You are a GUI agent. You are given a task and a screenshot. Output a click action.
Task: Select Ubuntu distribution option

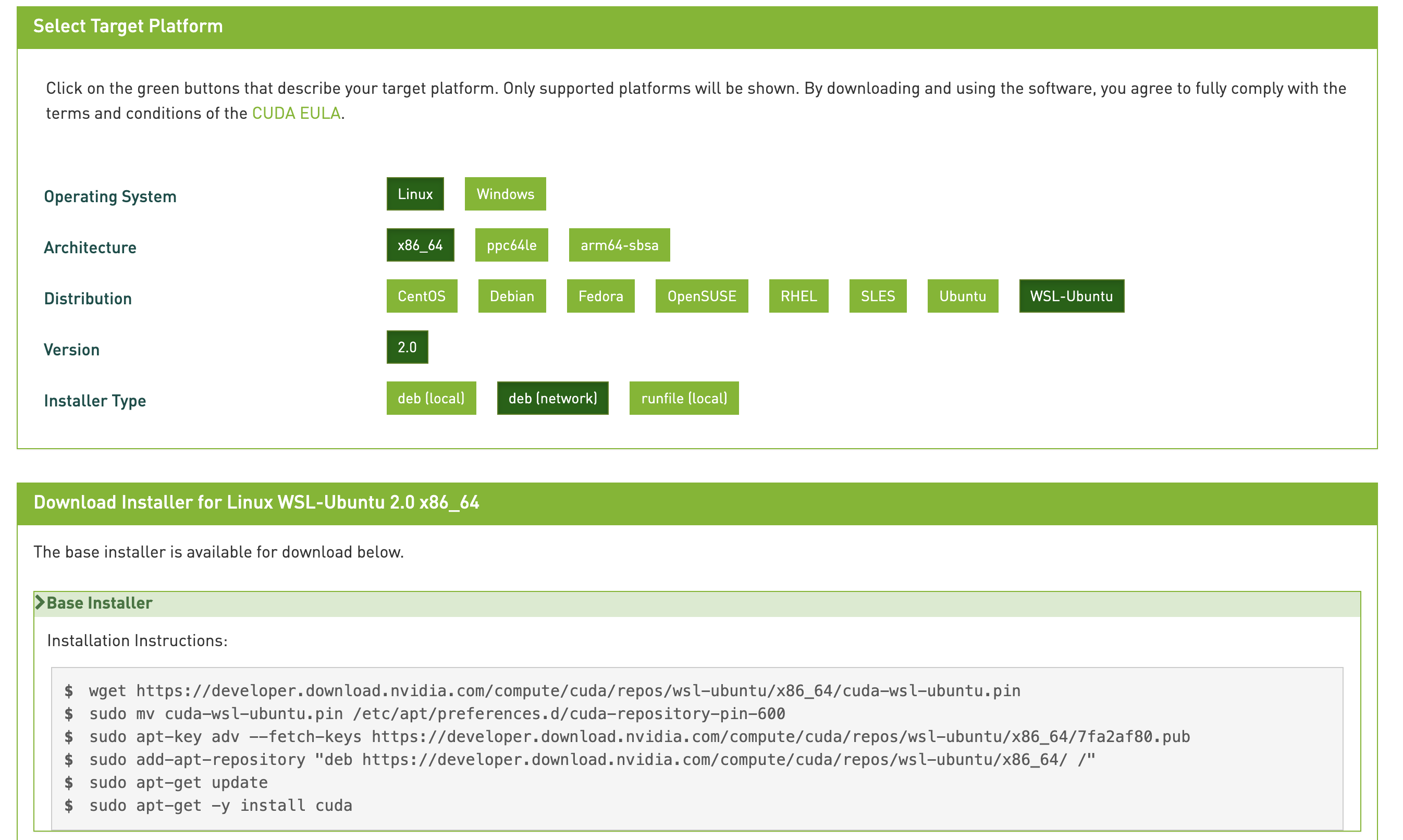pos(961,296)
